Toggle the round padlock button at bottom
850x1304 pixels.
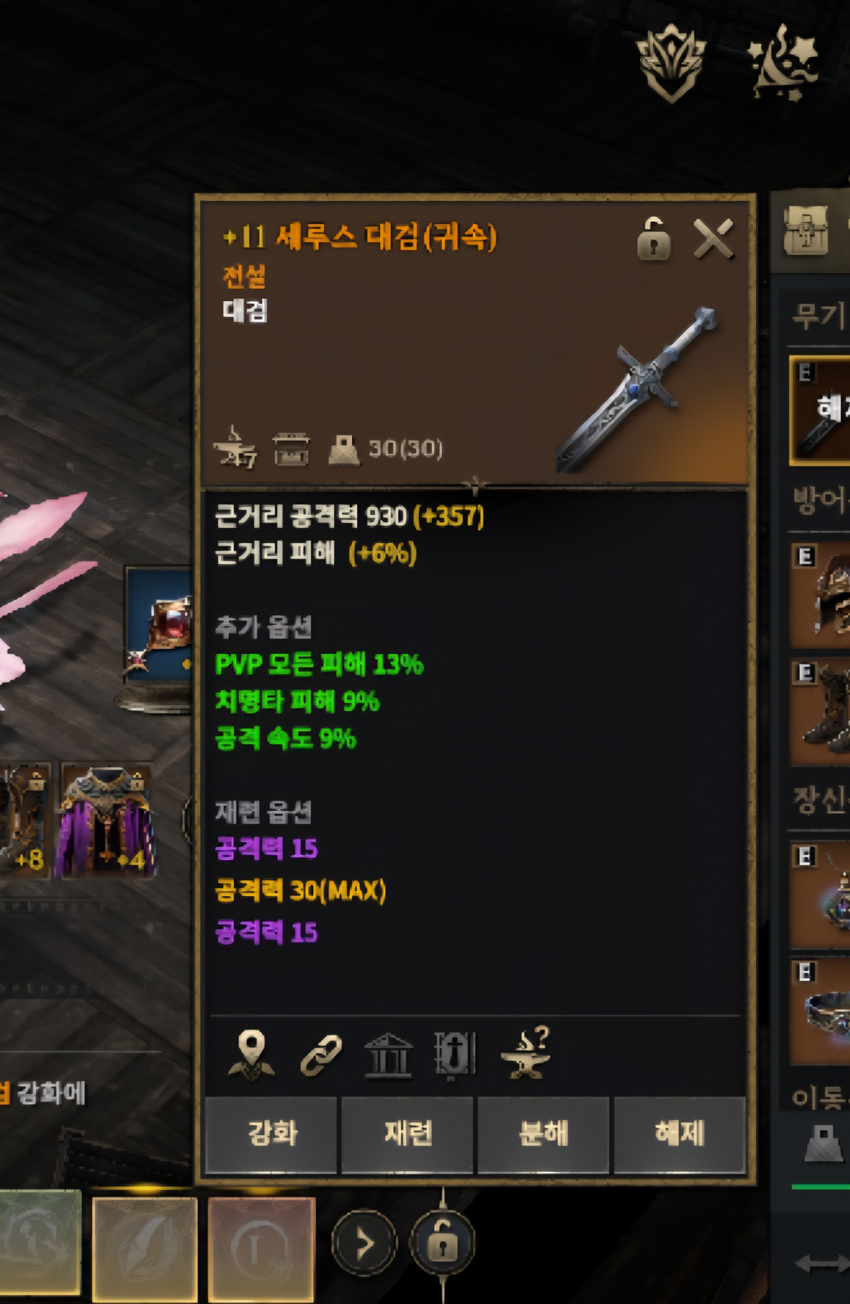click(x=442, y=1243)
